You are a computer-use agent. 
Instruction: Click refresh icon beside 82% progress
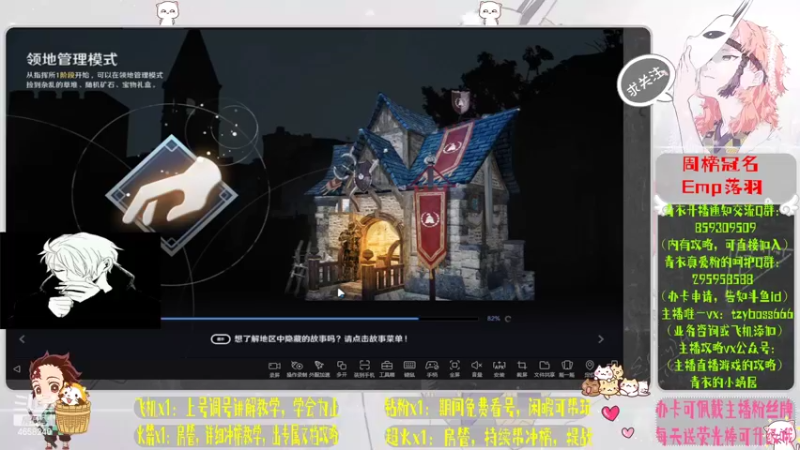tap(508, 318)
